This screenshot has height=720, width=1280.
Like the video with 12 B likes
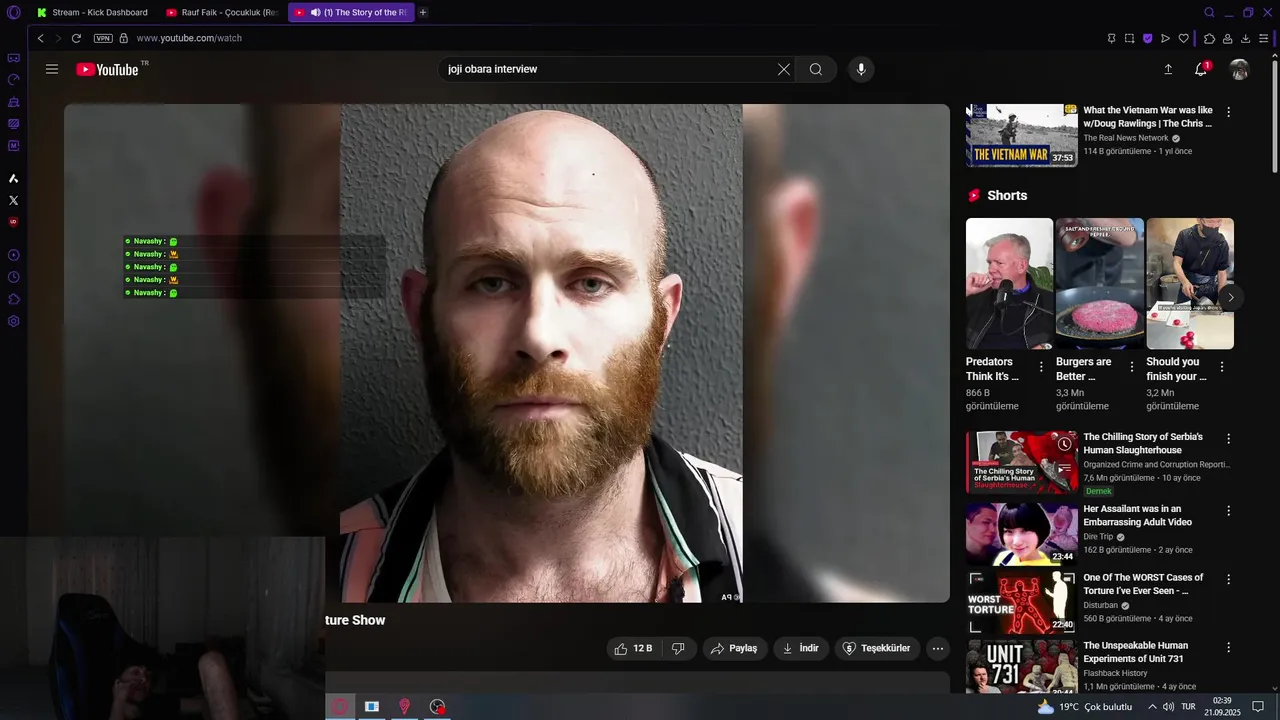click(x=633, y=648)
